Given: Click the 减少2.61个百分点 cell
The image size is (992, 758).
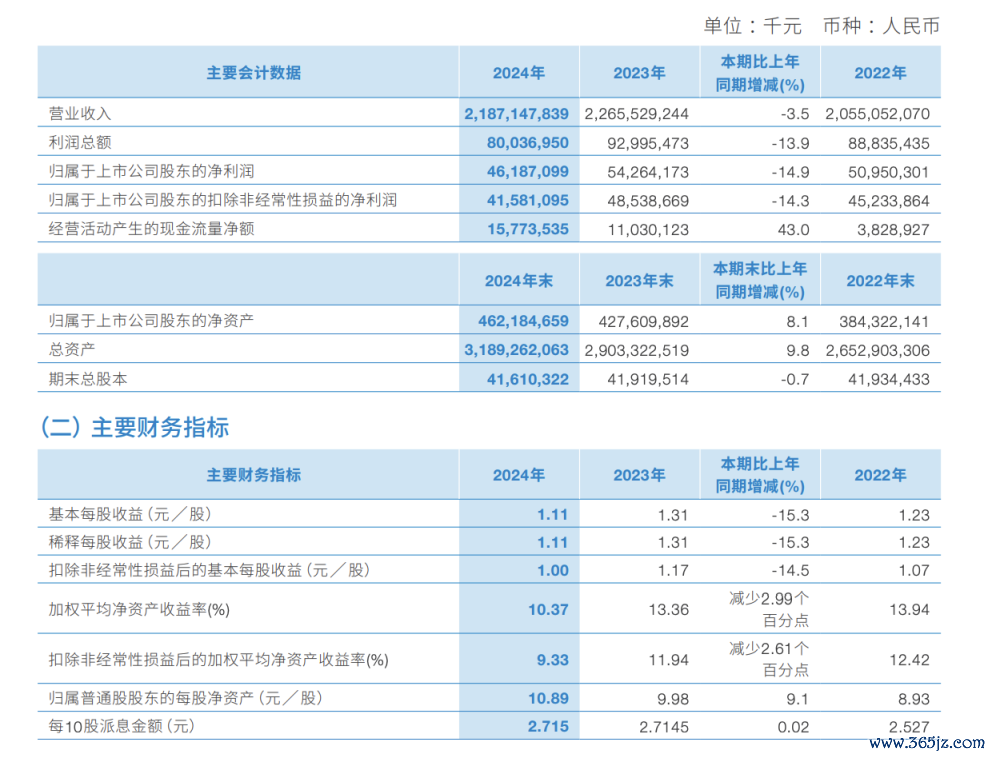Looking at the screenshot, I should pyautogui.click(x=769, y=659).
